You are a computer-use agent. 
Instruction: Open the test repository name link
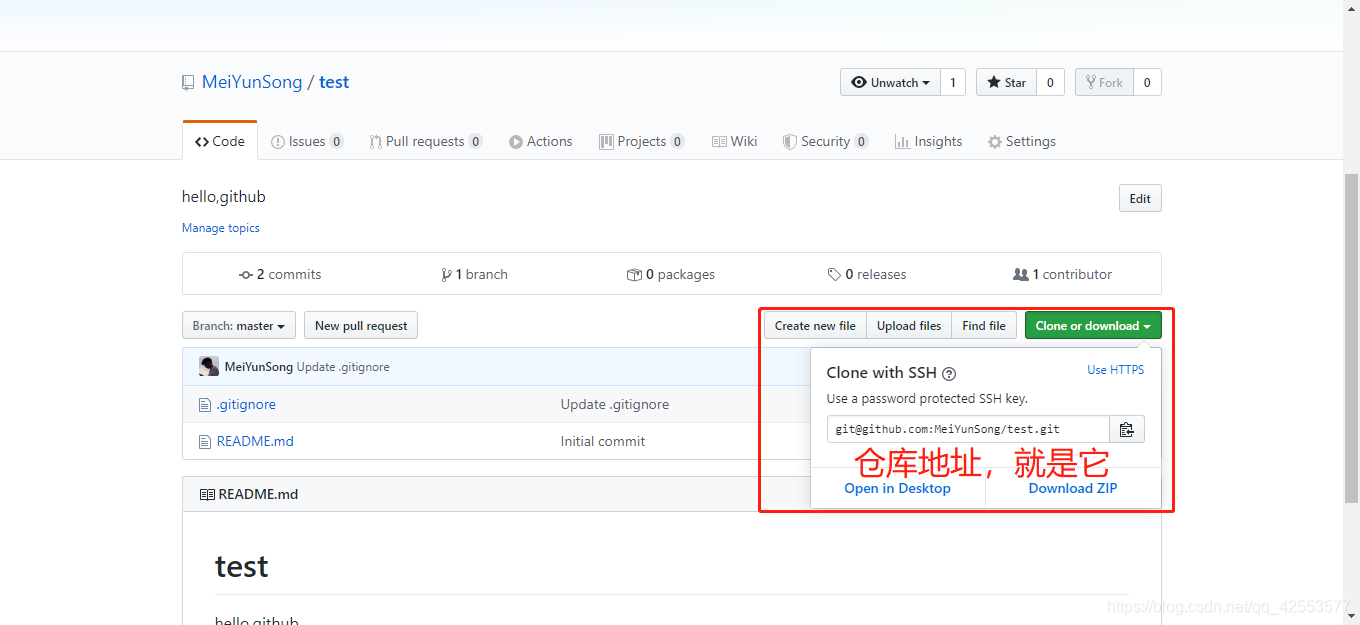pos(334,82)
